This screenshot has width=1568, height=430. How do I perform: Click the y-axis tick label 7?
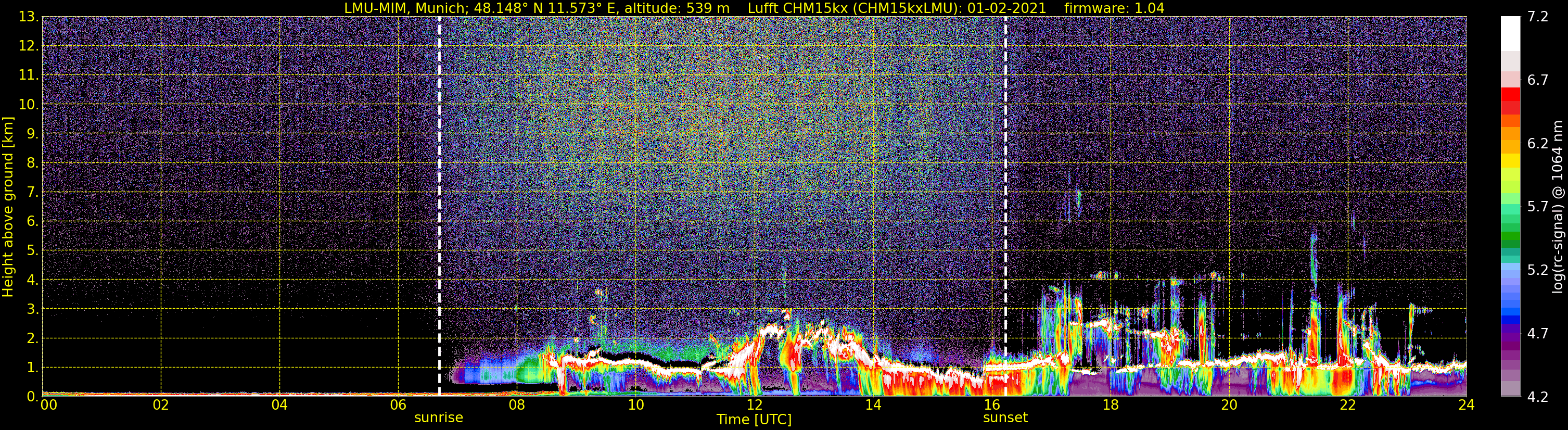pyautogui.click(x=33, y=192)
